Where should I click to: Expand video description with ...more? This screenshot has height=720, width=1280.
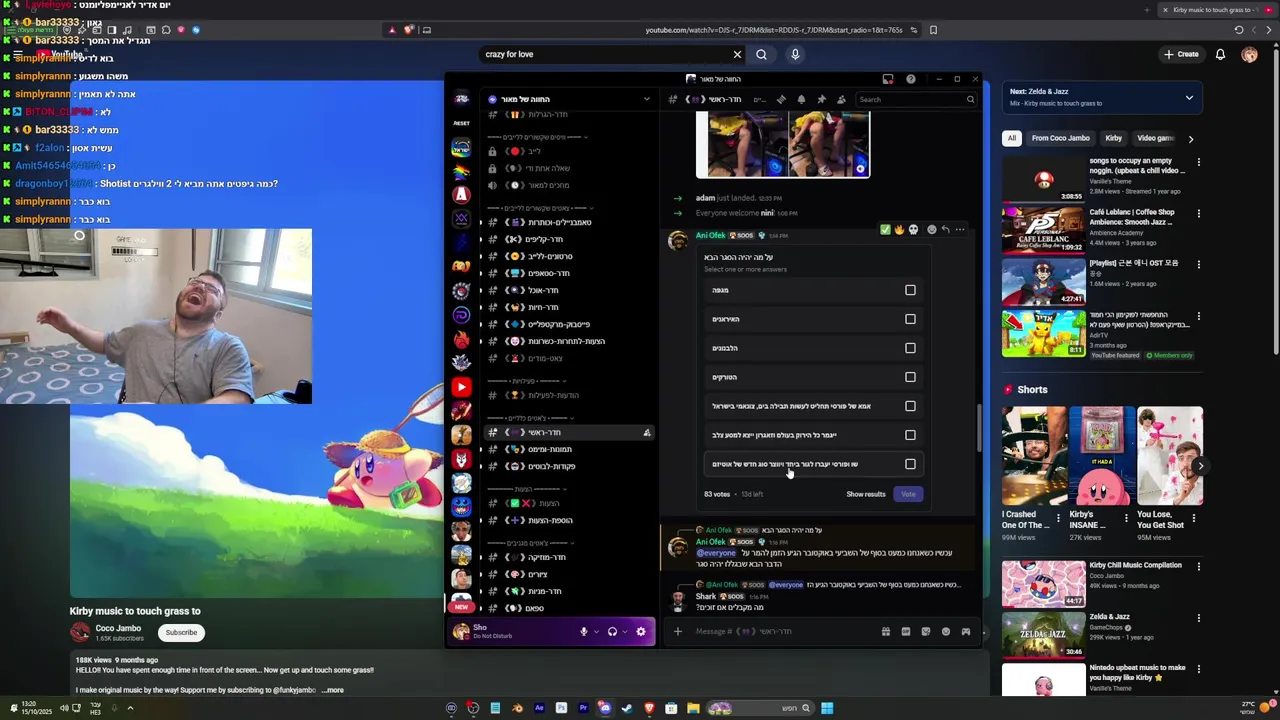[x=332, y=690]
